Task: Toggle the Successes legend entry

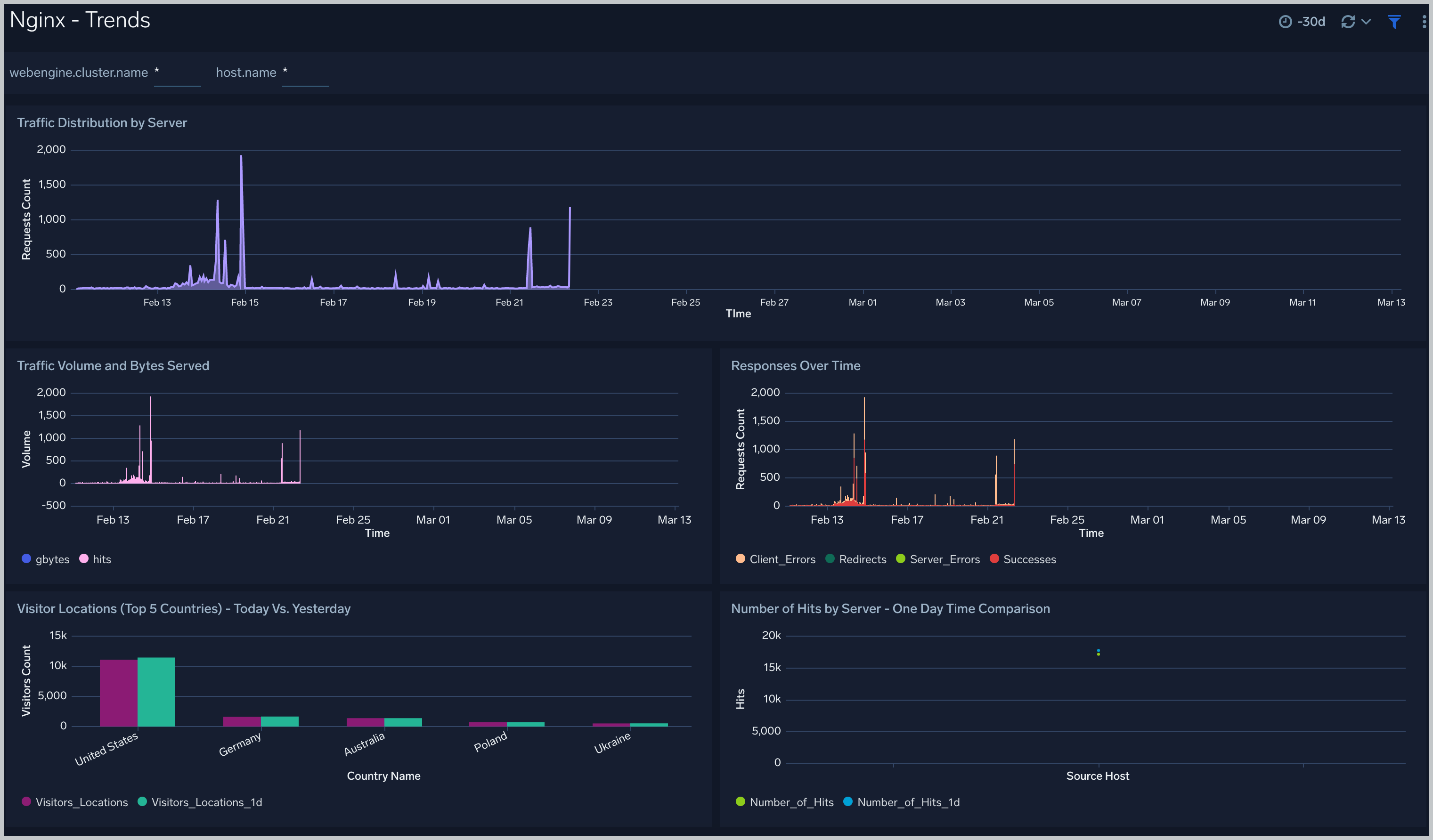Action: [x=1022, y=559]
